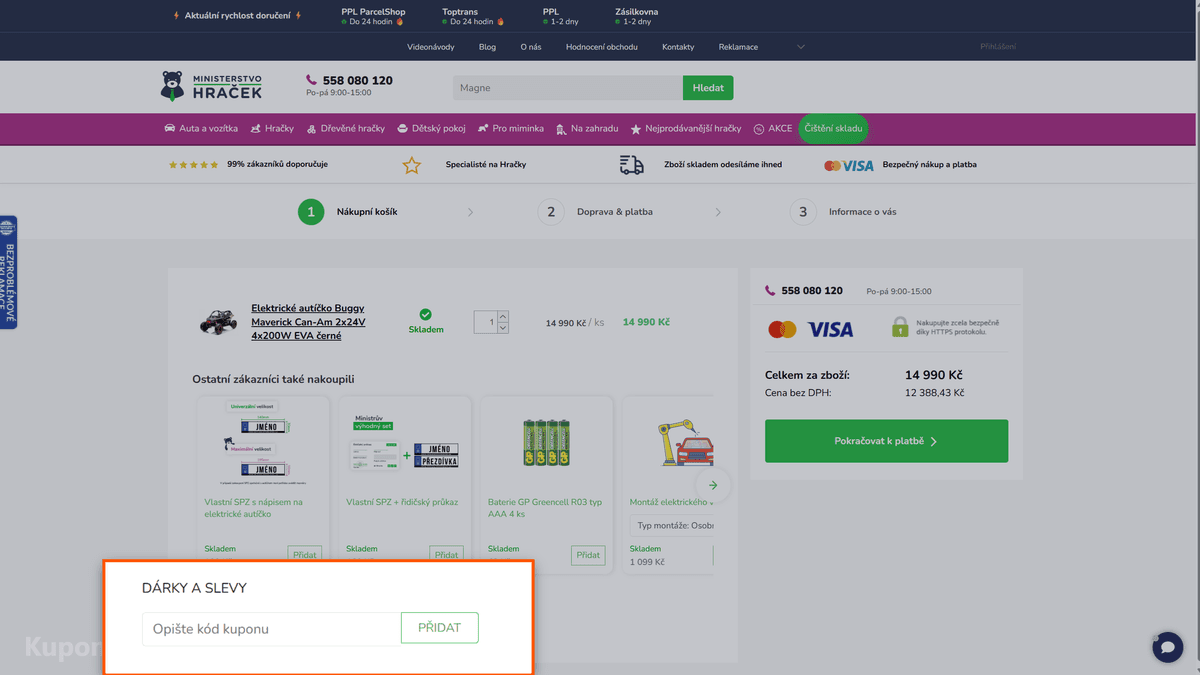Click the buggy quantity input field
Screen dimensions: 1200x675
[486, 322]
